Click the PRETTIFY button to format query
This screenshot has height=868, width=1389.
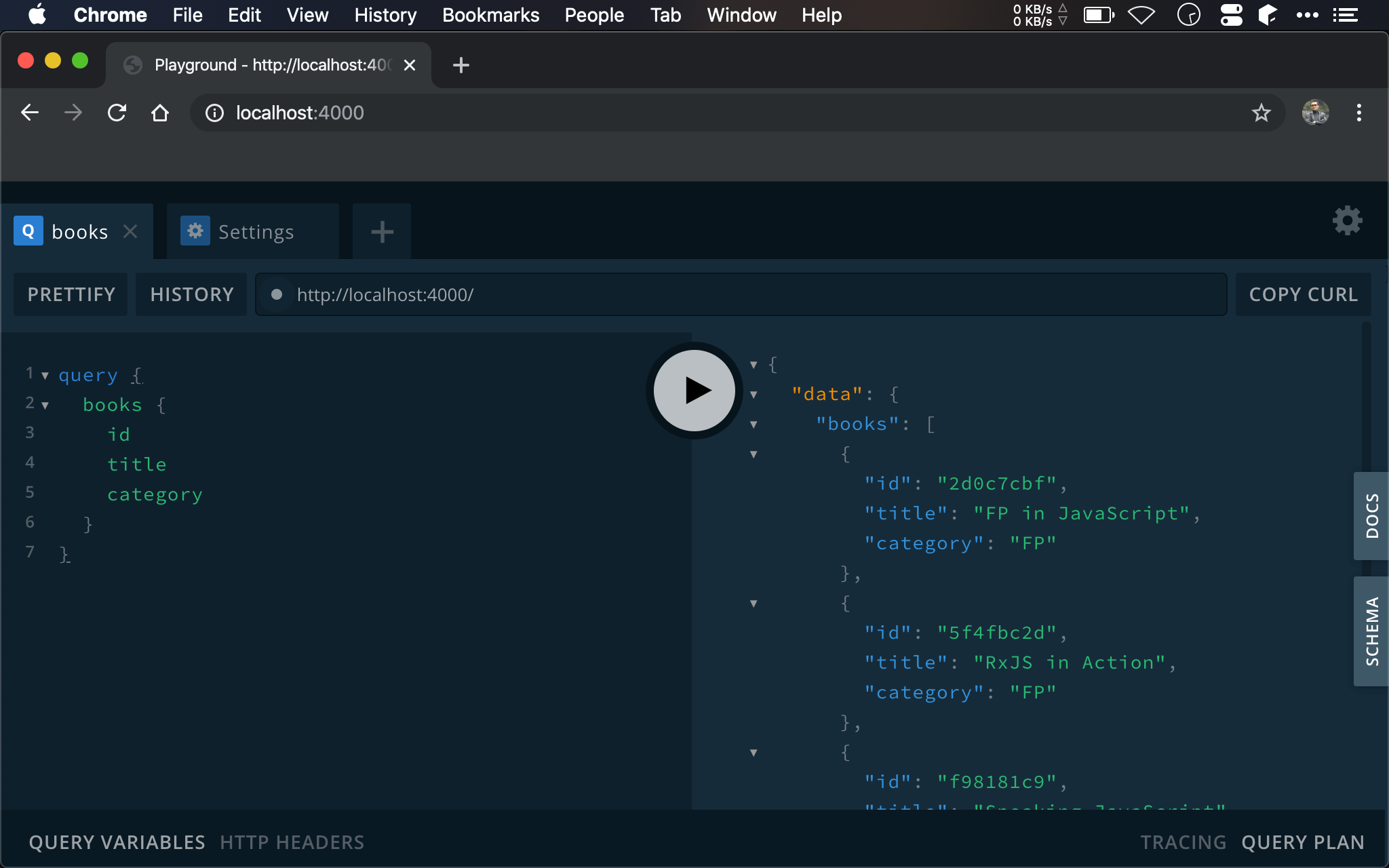click(x=70, y=294)
